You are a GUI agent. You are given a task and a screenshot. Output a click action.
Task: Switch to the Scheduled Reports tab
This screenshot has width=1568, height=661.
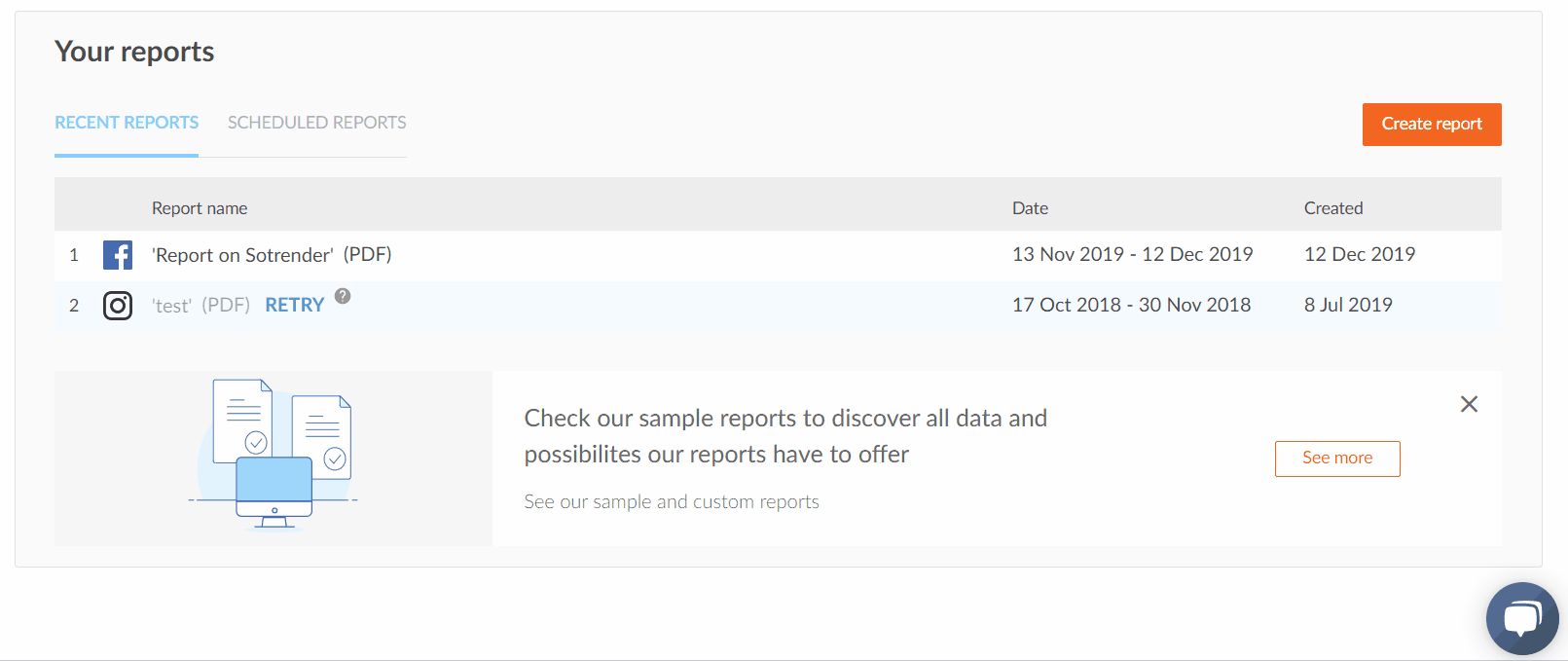[317, 123]
